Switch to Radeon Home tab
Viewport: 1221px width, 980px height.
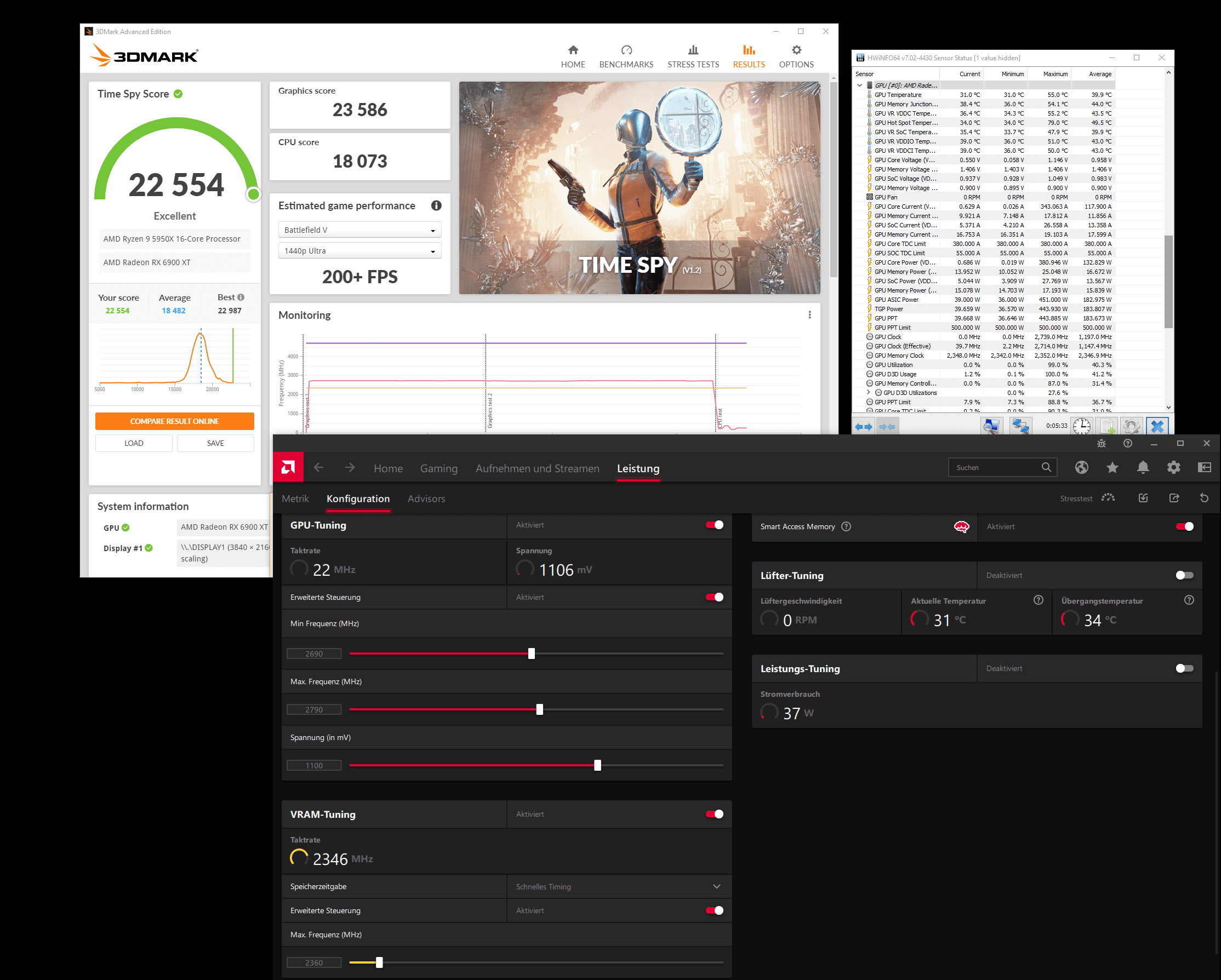tap(389, 468)
